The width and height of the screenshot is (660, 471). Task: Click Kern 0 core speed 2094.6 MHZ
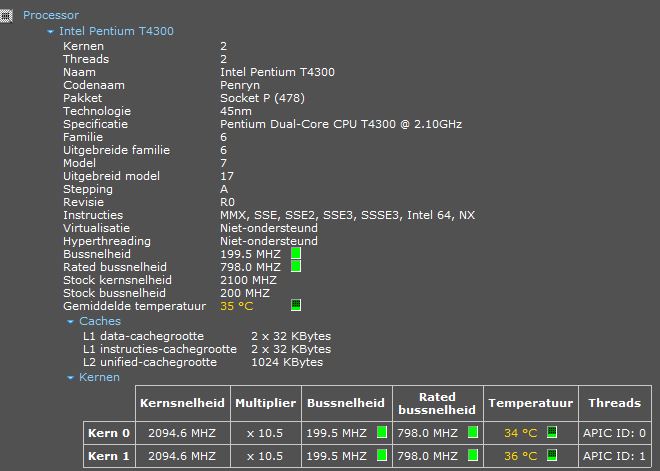(x=182, y=433)
